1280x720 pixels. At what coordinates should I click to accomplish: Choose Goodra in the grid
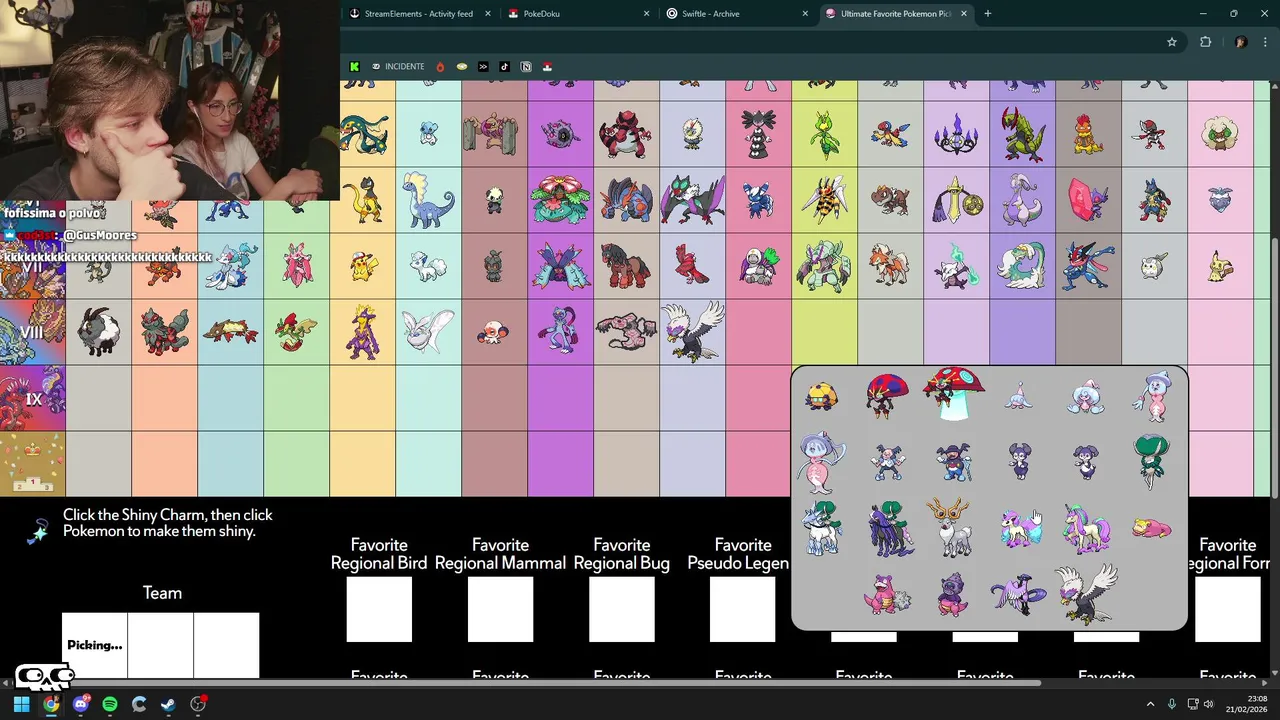1022,200
